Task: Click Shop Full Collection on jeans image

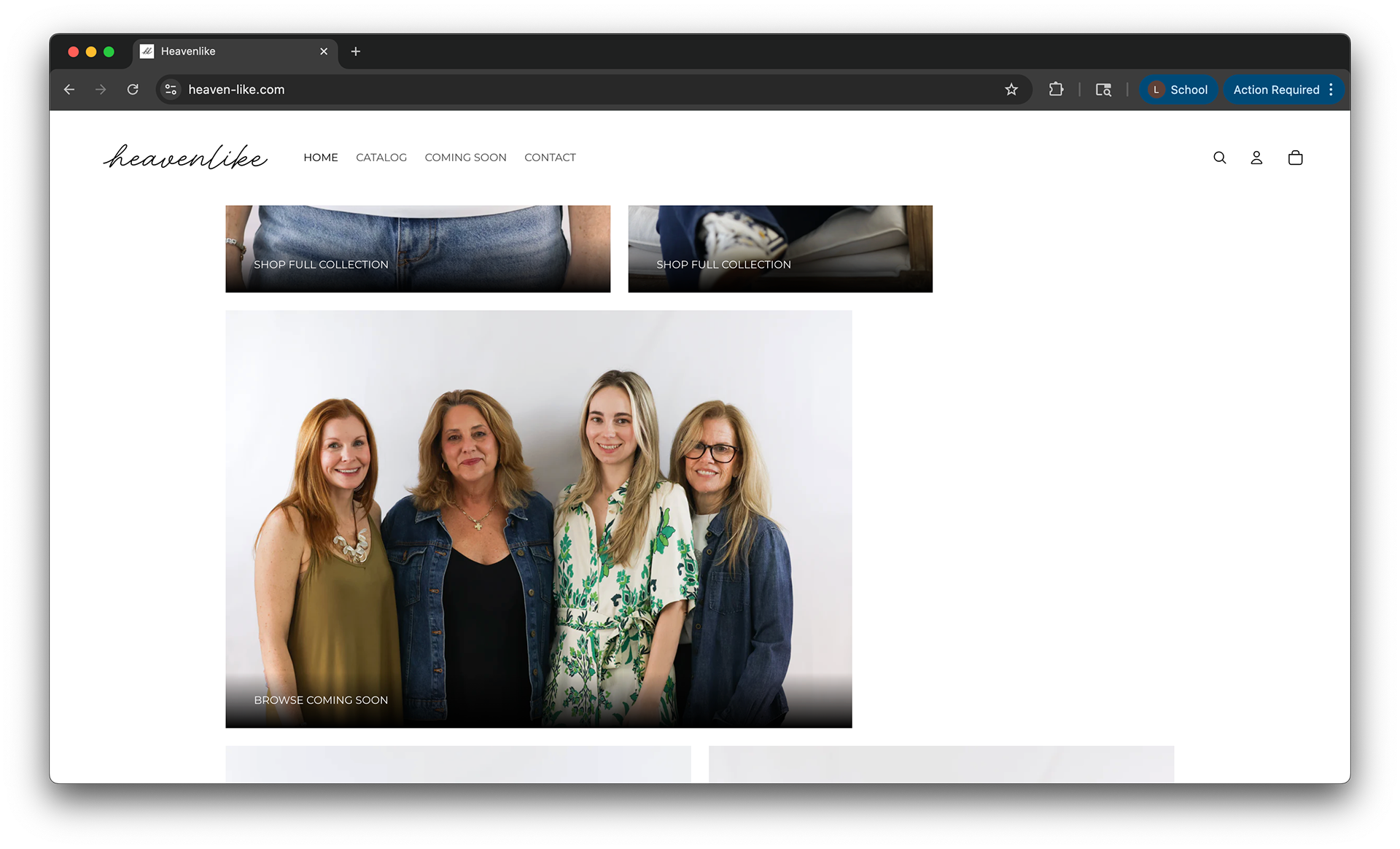Action: (321, 265)
